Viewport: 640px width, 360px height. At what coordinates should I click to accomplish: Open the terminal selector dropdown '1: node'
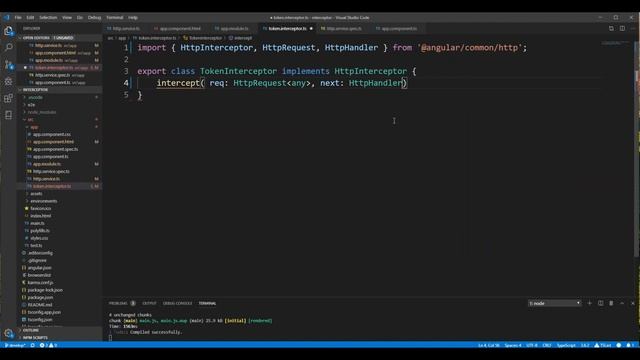[554, 303]
